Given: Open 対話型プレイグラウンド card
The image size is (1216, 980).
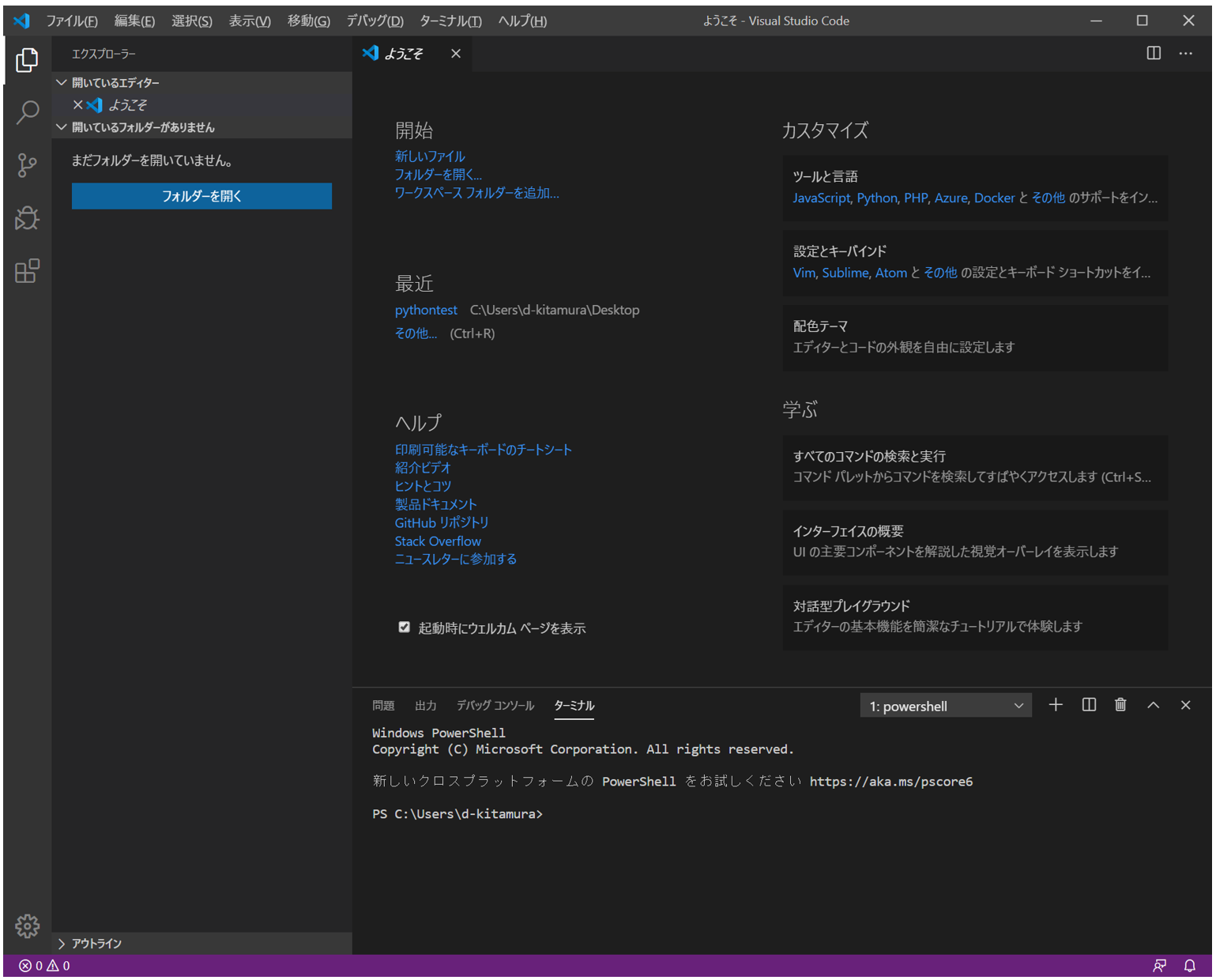Looking at the screenshot, I should pos(975,617).
